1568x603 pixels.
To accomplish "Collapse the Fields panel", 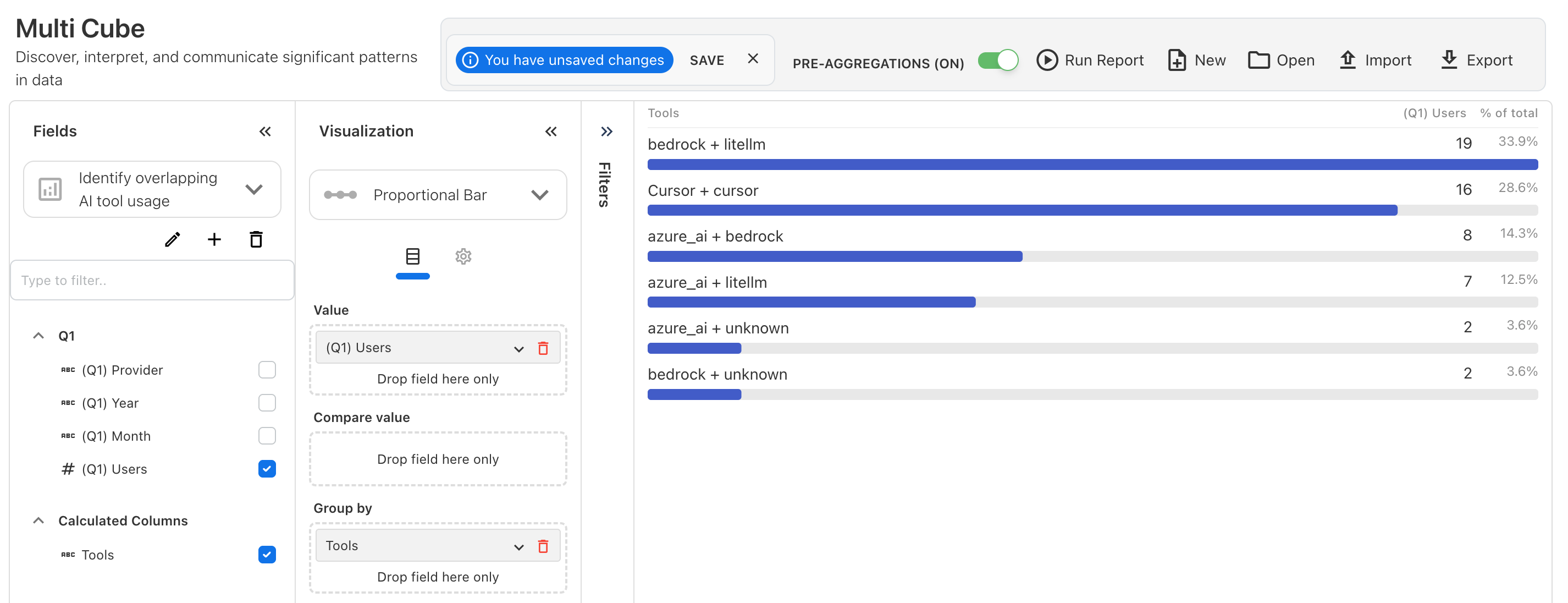I will [x=265, y=131].
